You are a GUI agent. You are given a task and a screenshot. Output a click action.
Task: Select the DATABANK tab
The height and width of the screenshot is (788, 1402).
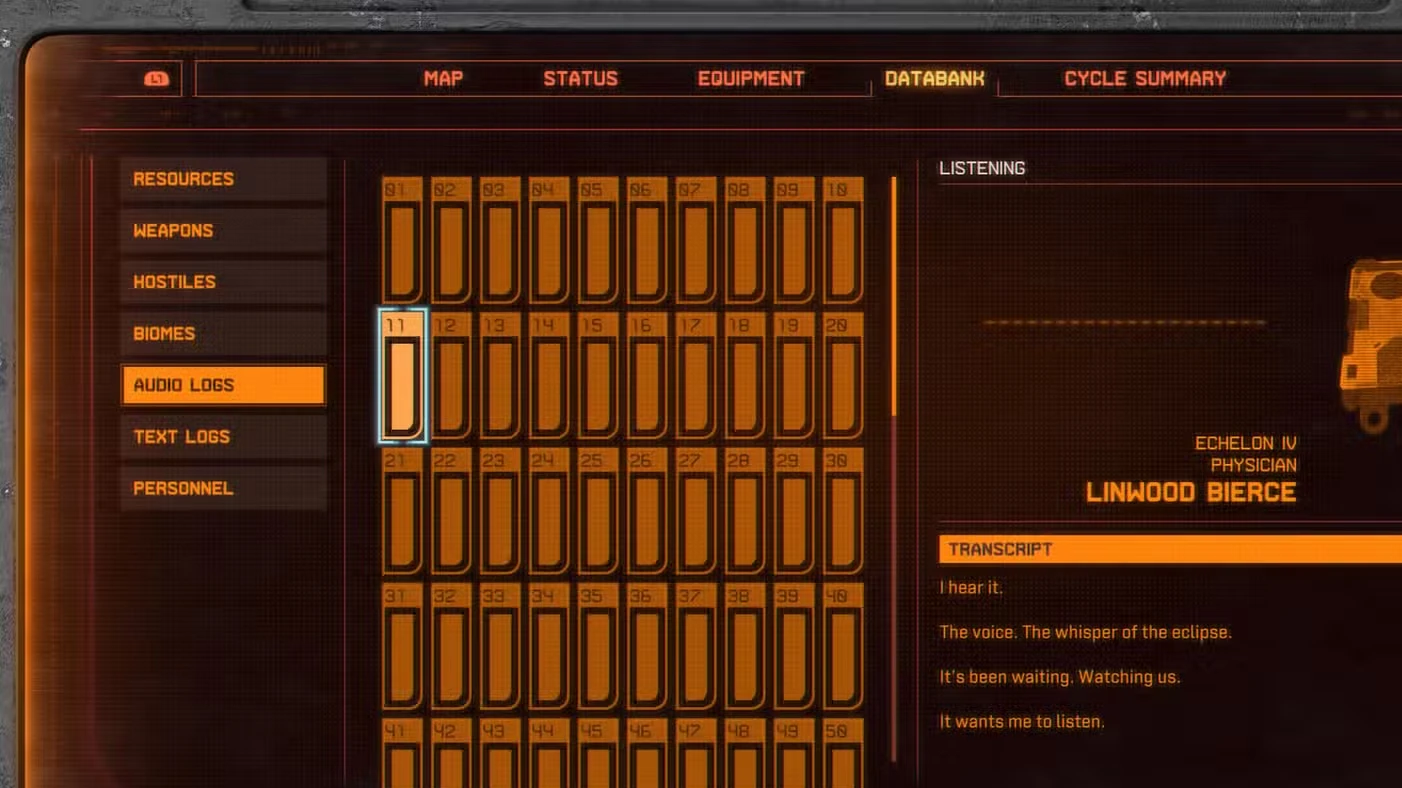tap(935, 79)
